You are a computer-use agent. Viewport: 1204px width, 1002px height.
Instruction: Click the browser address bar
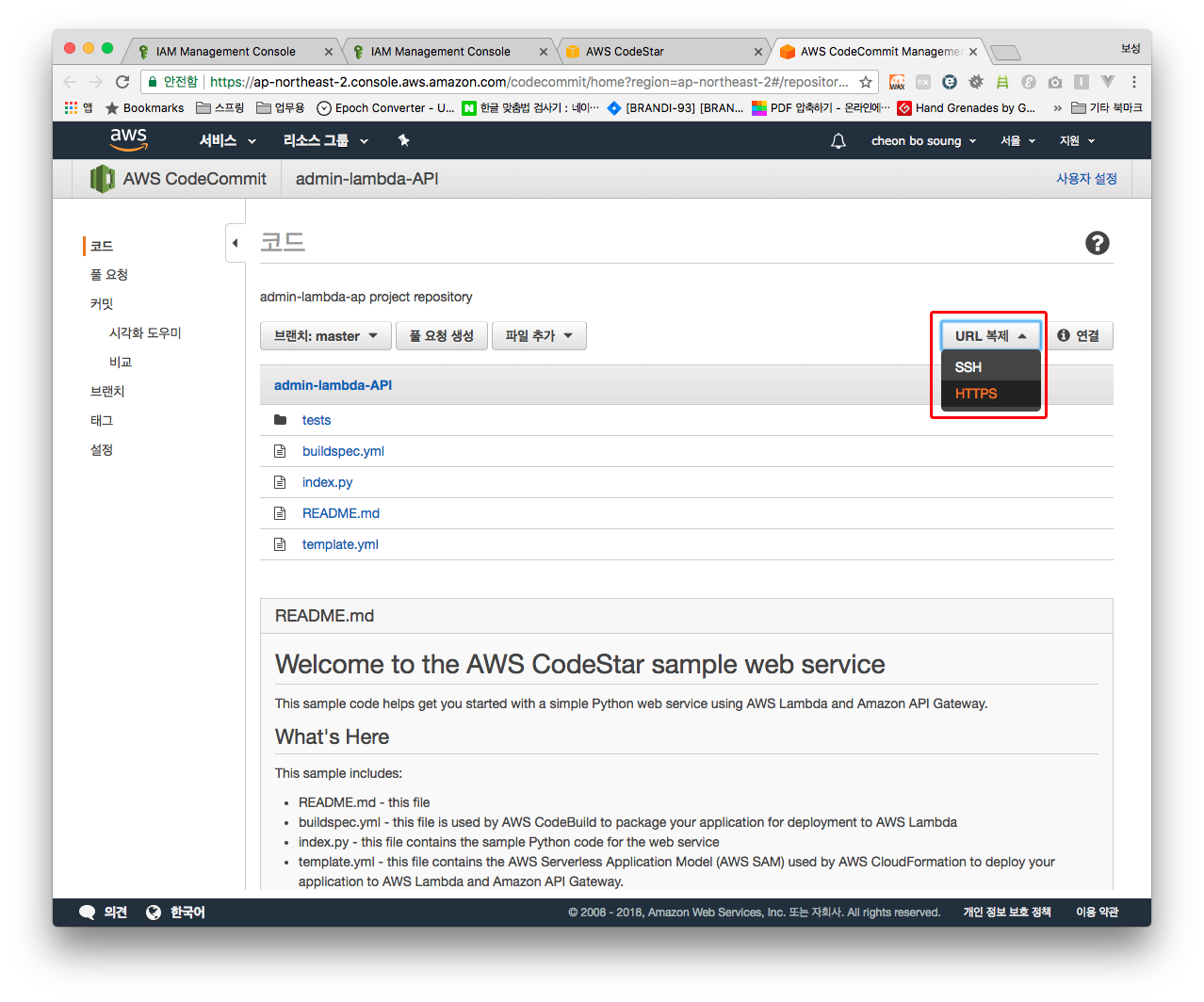pos(528,82)
